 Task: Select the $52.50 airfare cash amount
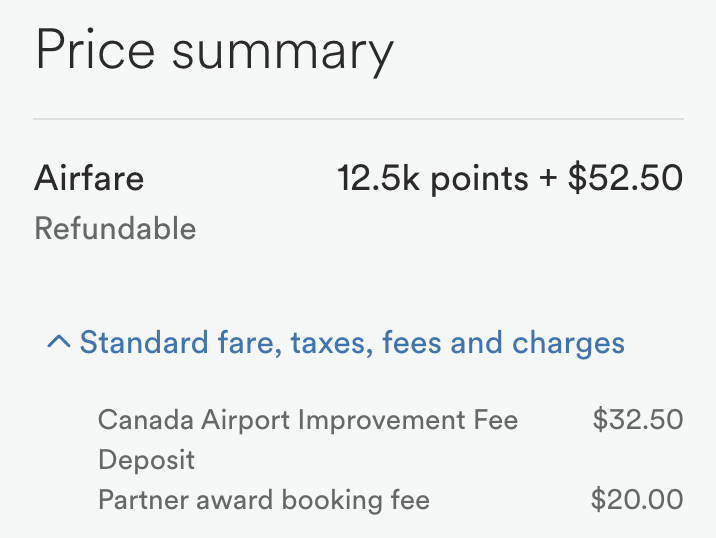tap(625, 178)
